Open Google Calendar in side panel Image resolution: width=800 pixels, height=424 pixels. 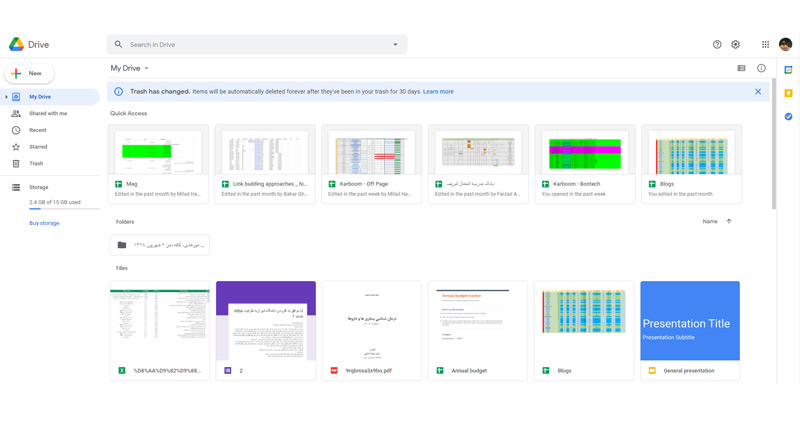coord(789,70)
